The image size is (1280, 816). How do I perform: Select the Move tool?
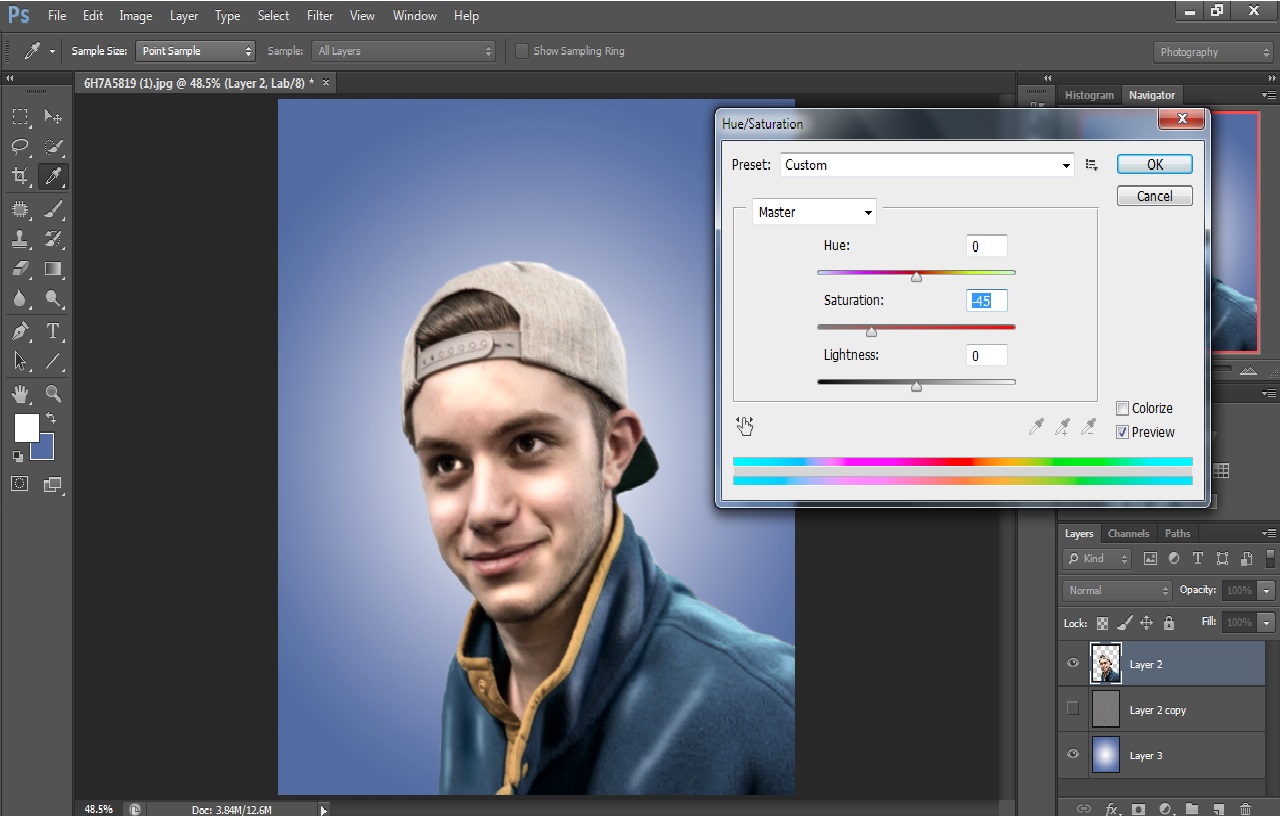click(53, 117)
